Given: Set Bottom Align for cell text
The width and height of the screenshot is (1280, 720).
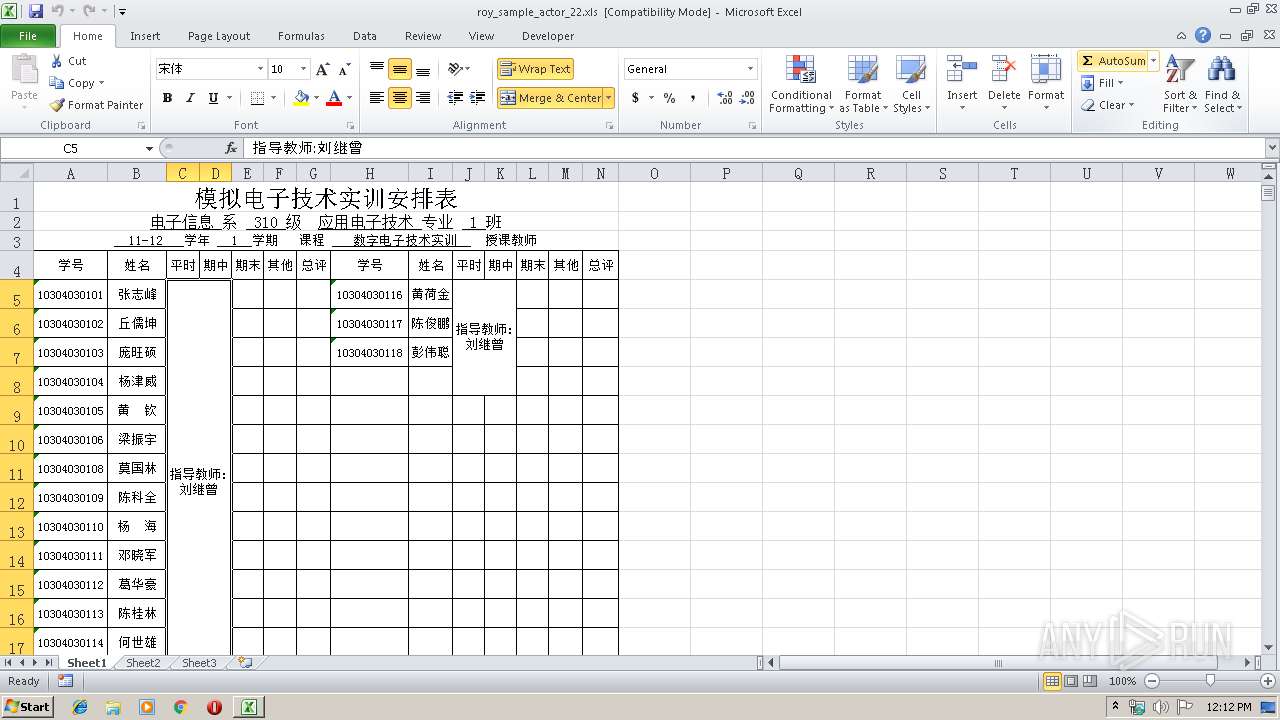Looking at the screenshot, I should click(x=423, y=69).
